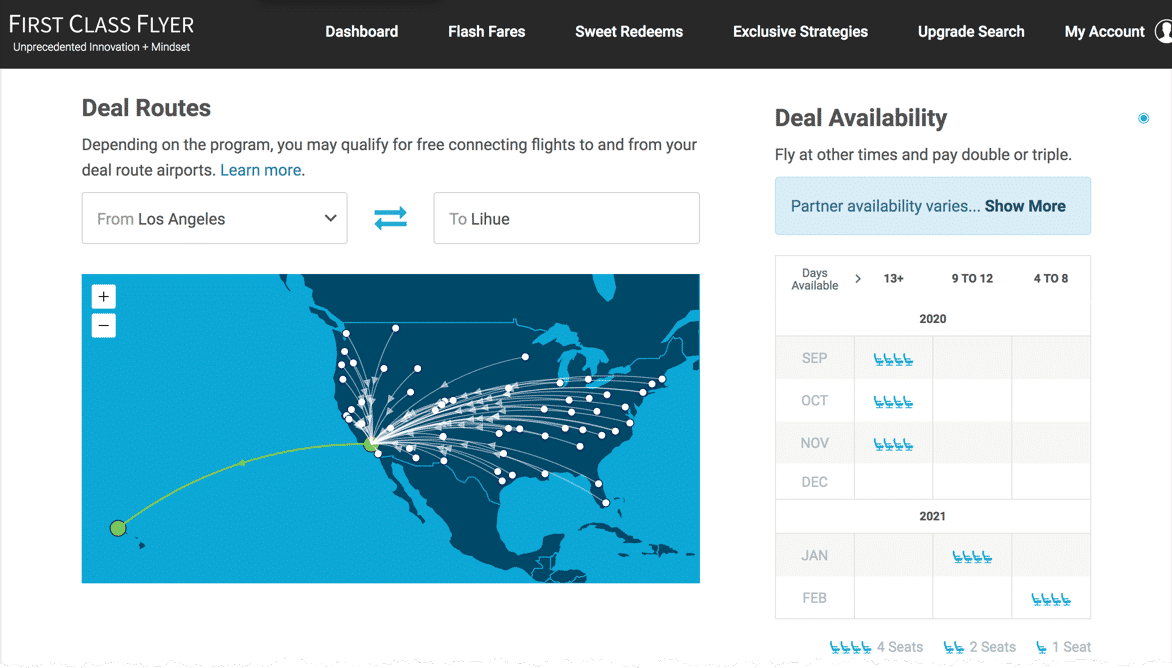The height and width of the screenshot is (668, 1172).
Task: Select January 9 to 12 seat icons
Action: pos(972,556)
